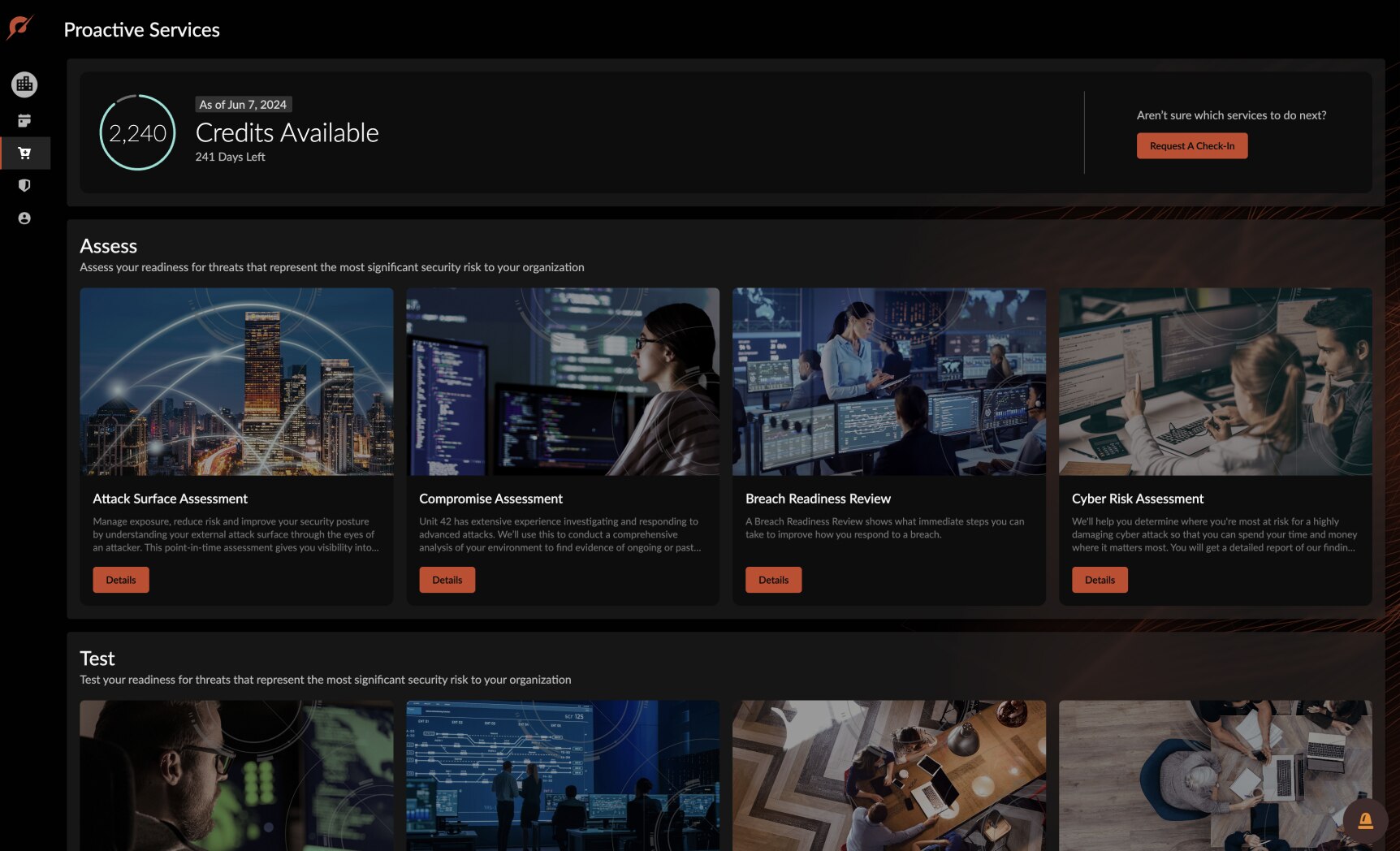
Task: Click the 2,240 credits circular progress ring
Action: click(x=137, y=132)
